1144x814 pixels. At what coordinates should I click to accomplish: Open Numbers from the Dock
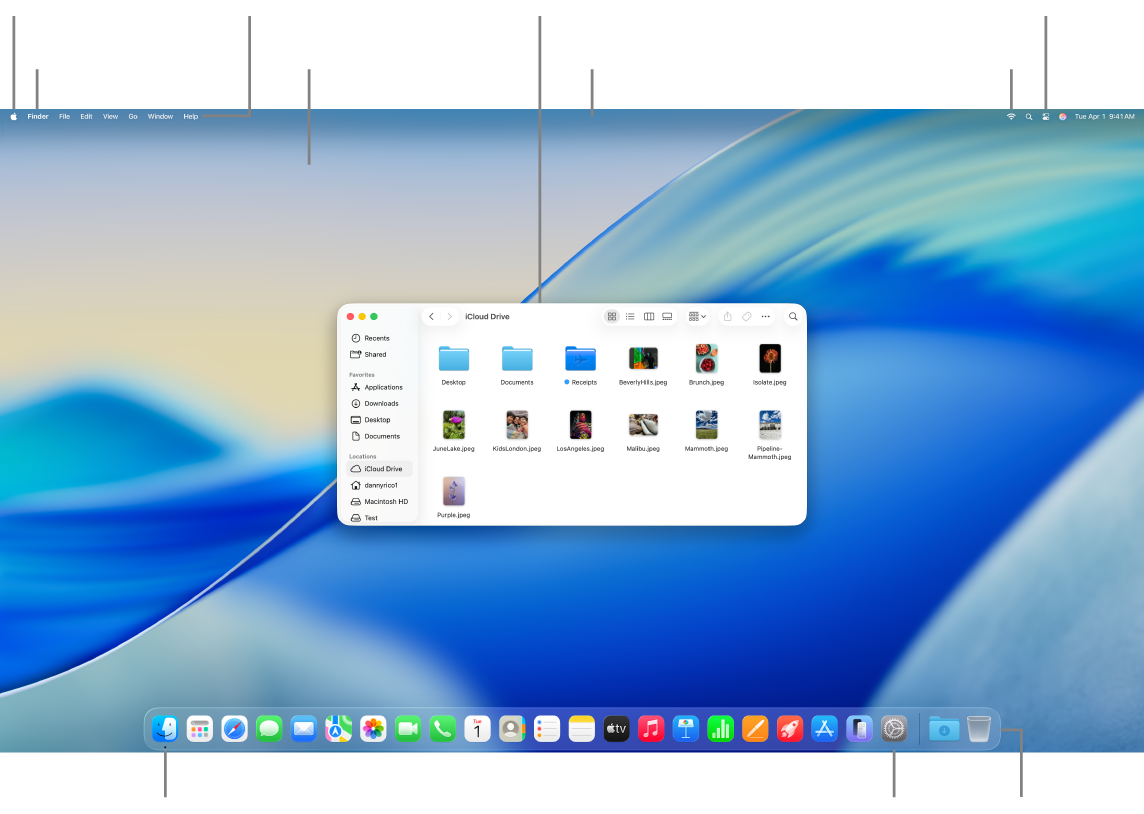(x=720, y=729)
